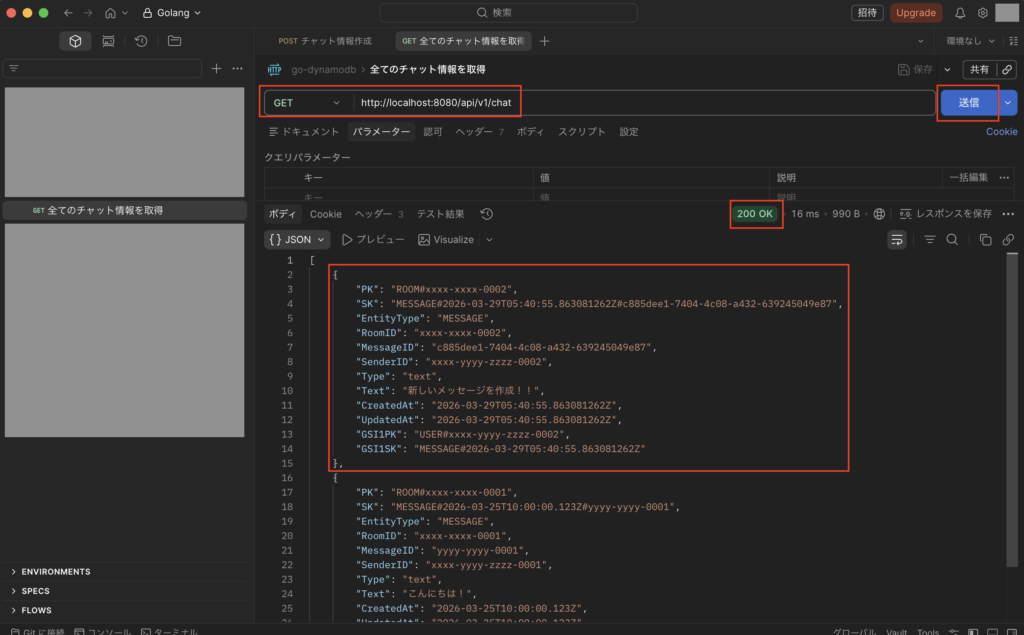This screenshot has width=1024, height=635.
Task: Open the Collections icon in the sidebar
Action: tap(75, 41)
